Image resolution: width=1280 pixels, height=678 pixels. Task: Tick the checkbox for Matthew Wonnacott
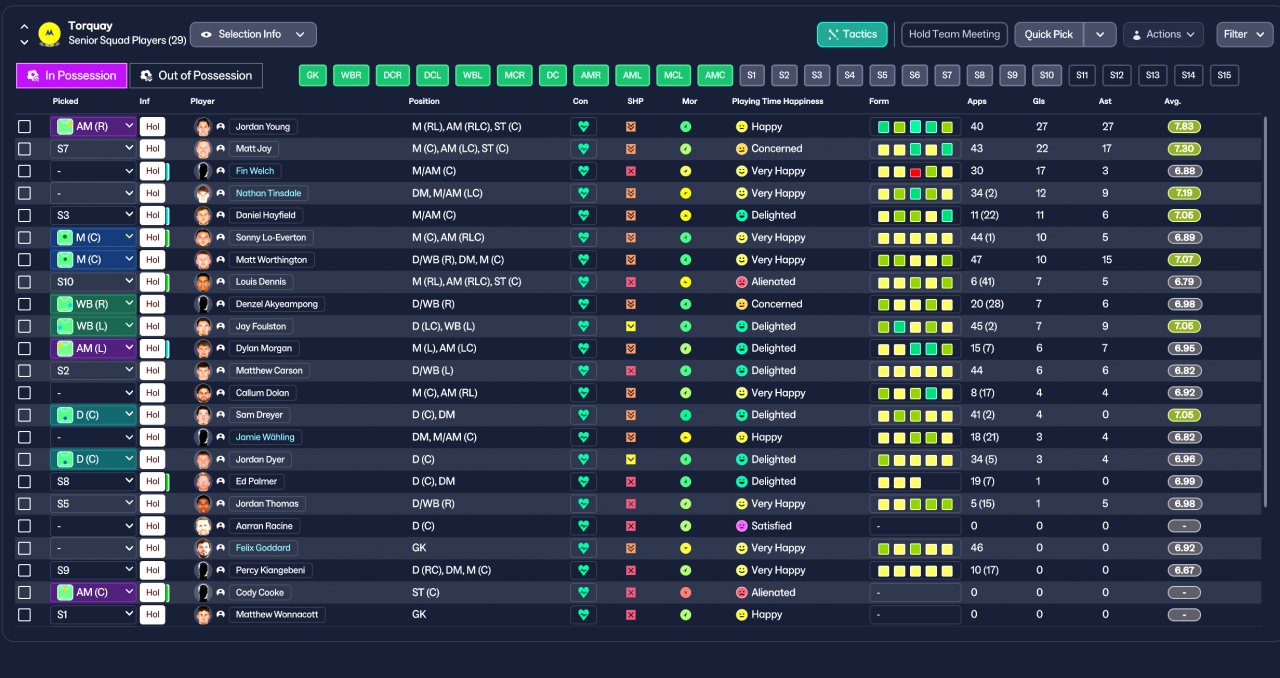click(24, 614)
